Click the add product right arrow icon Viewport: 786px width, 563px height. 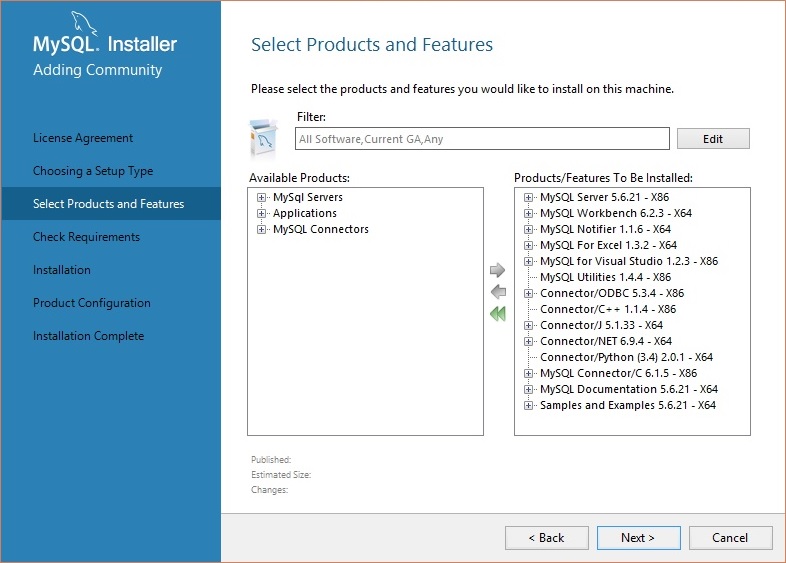(x=497, y=270)
